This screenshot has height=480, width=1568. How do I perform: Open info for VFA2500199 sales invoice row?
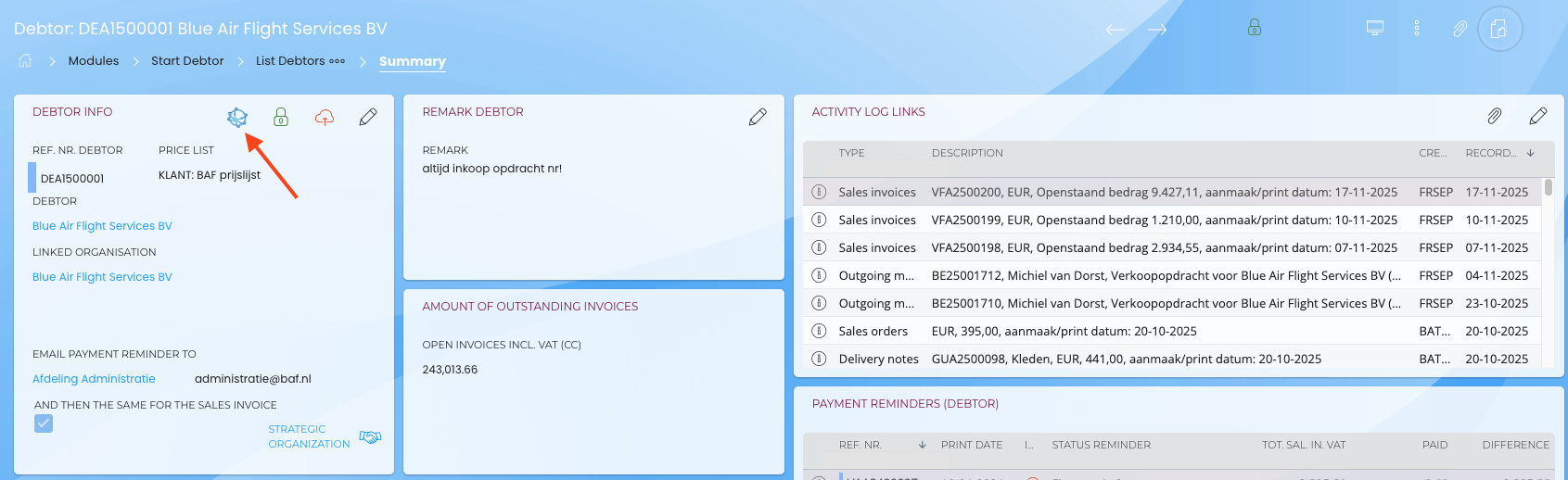coord(819,220)
